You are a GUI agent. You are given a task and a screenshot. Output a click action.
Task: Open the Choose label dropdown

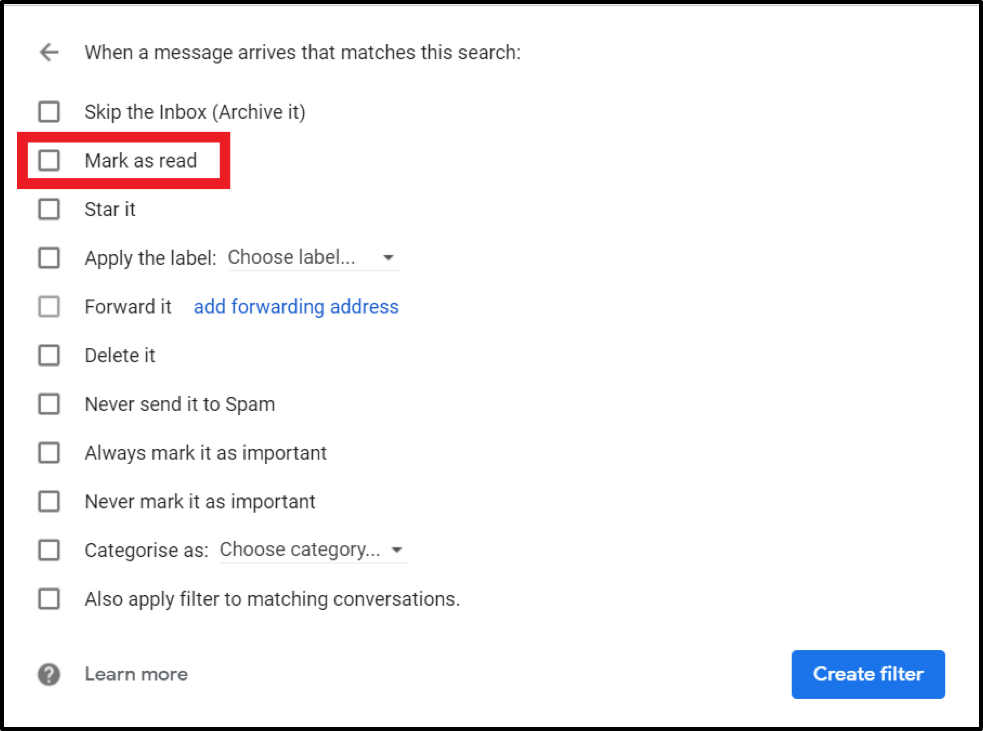pos(300,258)
